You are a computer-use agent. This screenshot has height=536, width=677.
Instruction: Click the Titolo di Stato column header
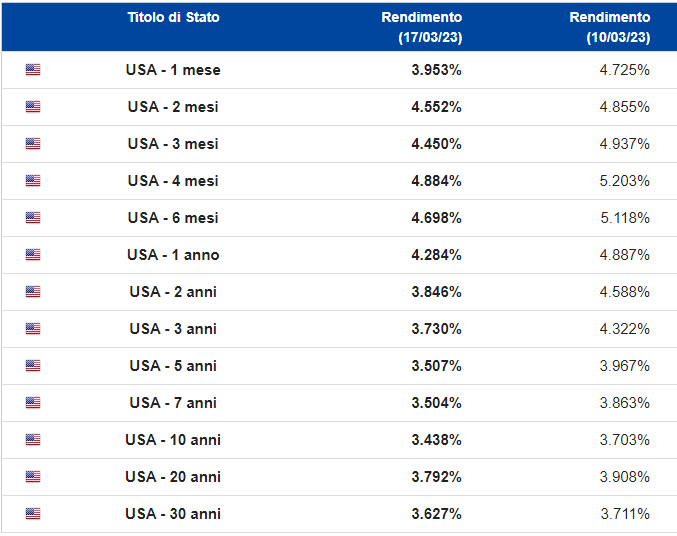point(173,18)
